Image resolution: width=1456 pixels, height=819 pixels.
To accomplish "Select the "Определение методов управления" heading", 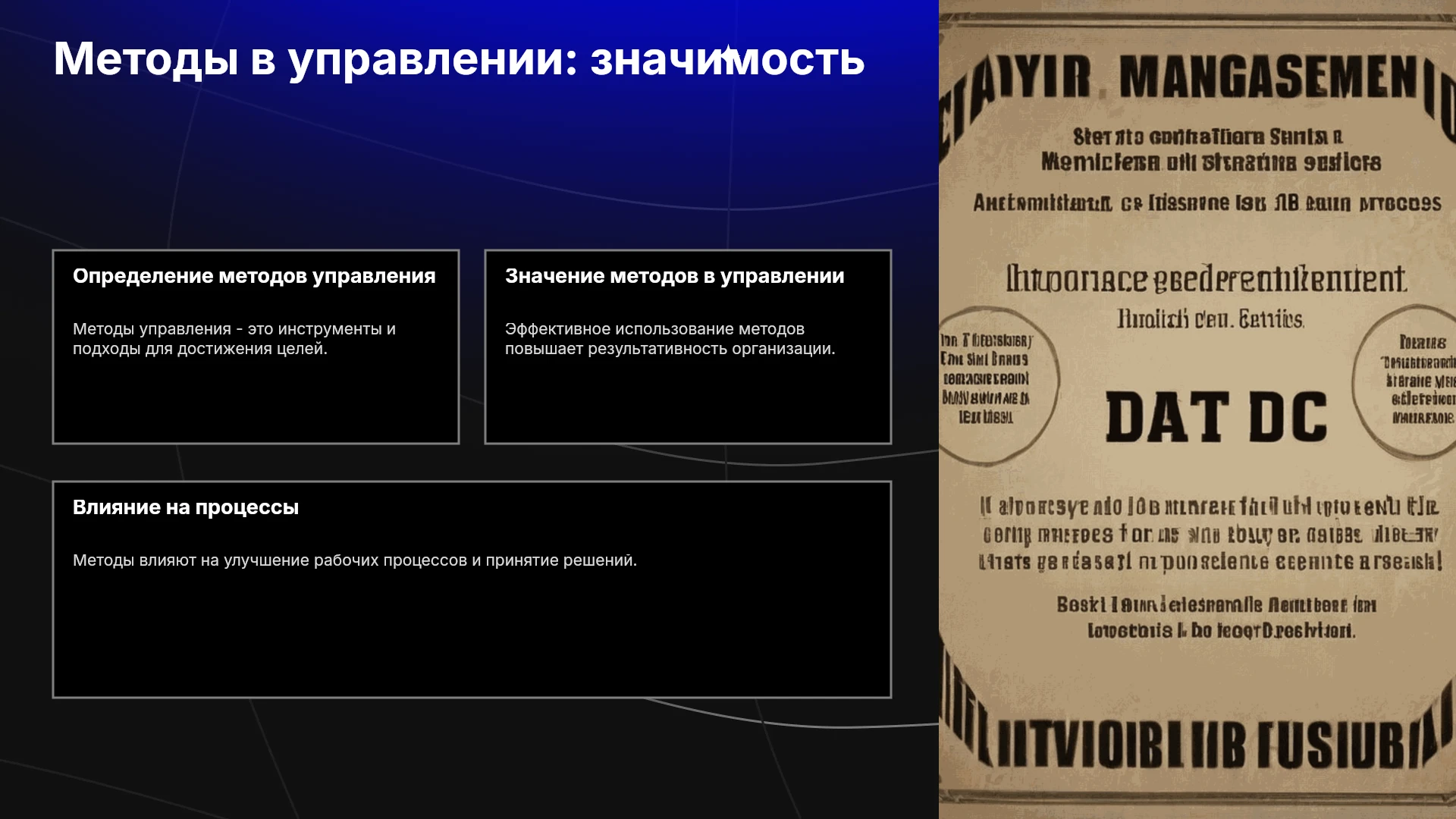I will [x=254, y=276].
